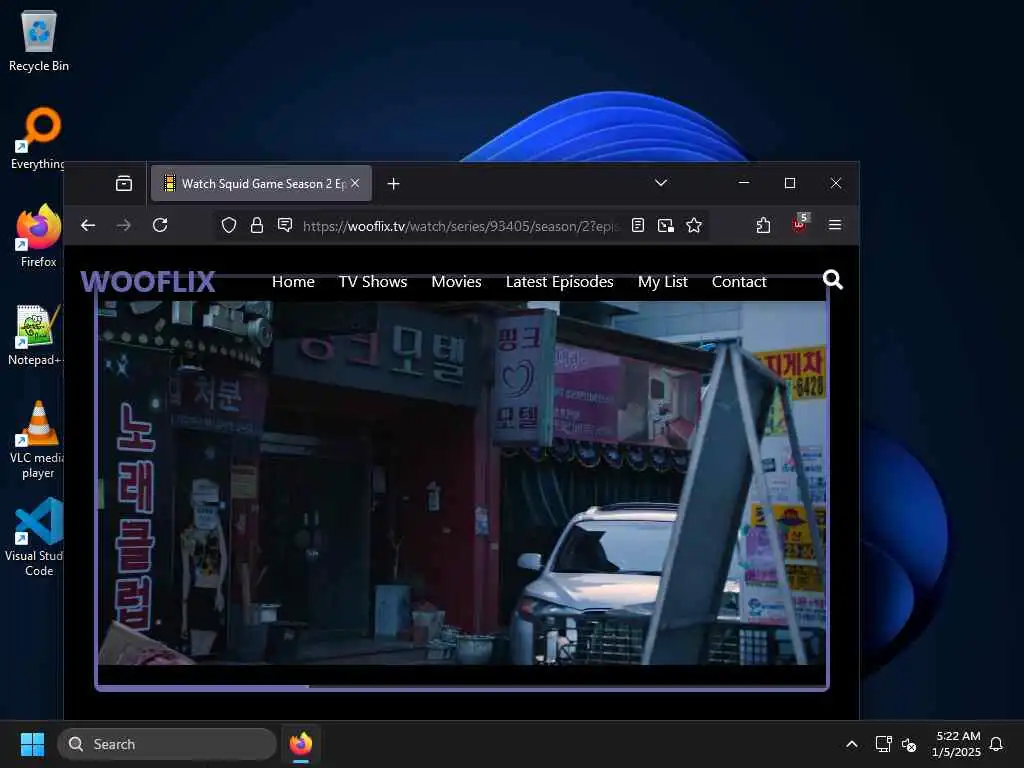Open picture-in-picture from address bar icon
1024x768 pixels.
[665, 225]
